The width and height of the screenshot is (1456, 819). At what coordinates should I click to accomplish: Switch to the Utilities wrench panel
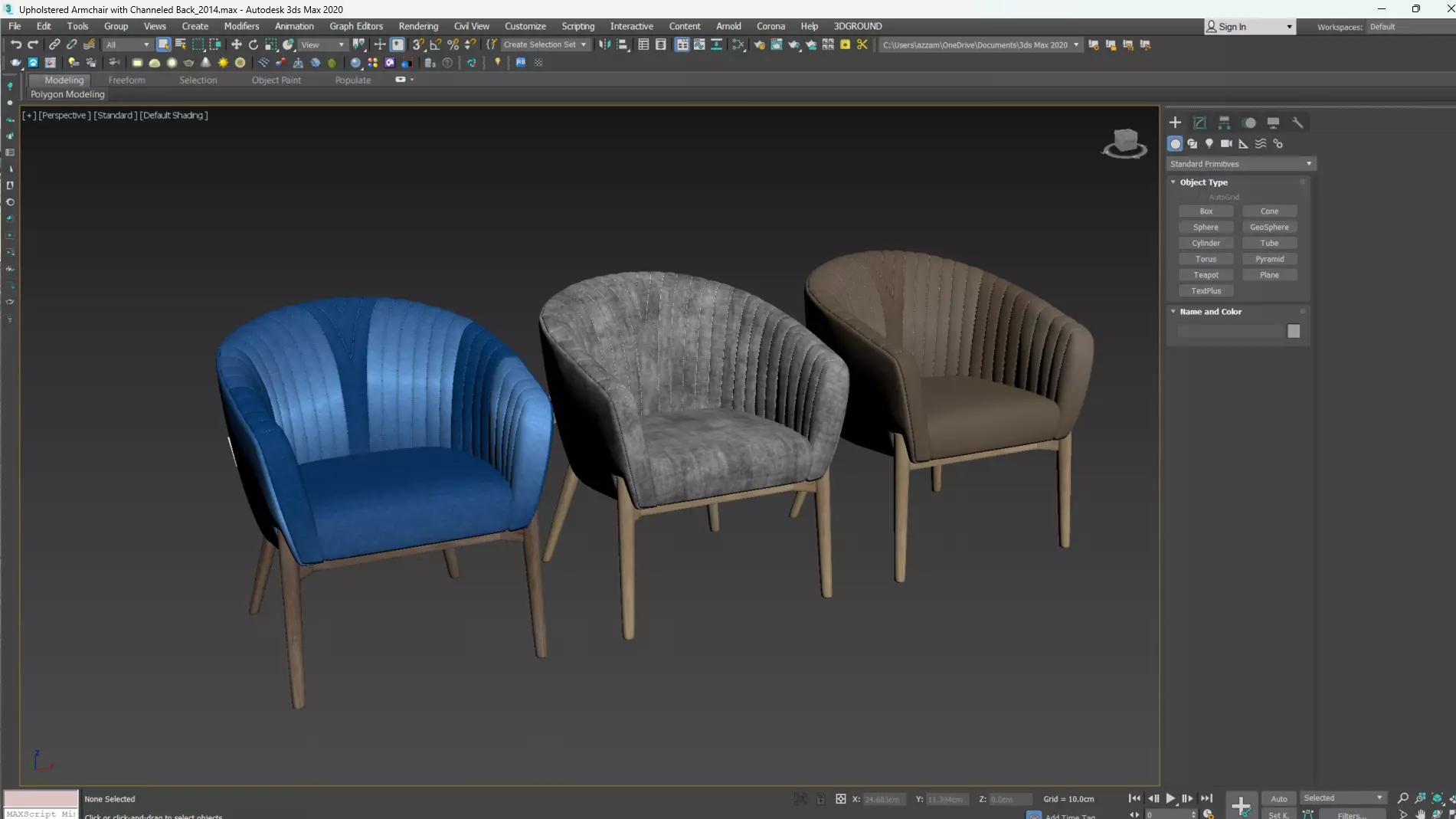click(1297, 123)
